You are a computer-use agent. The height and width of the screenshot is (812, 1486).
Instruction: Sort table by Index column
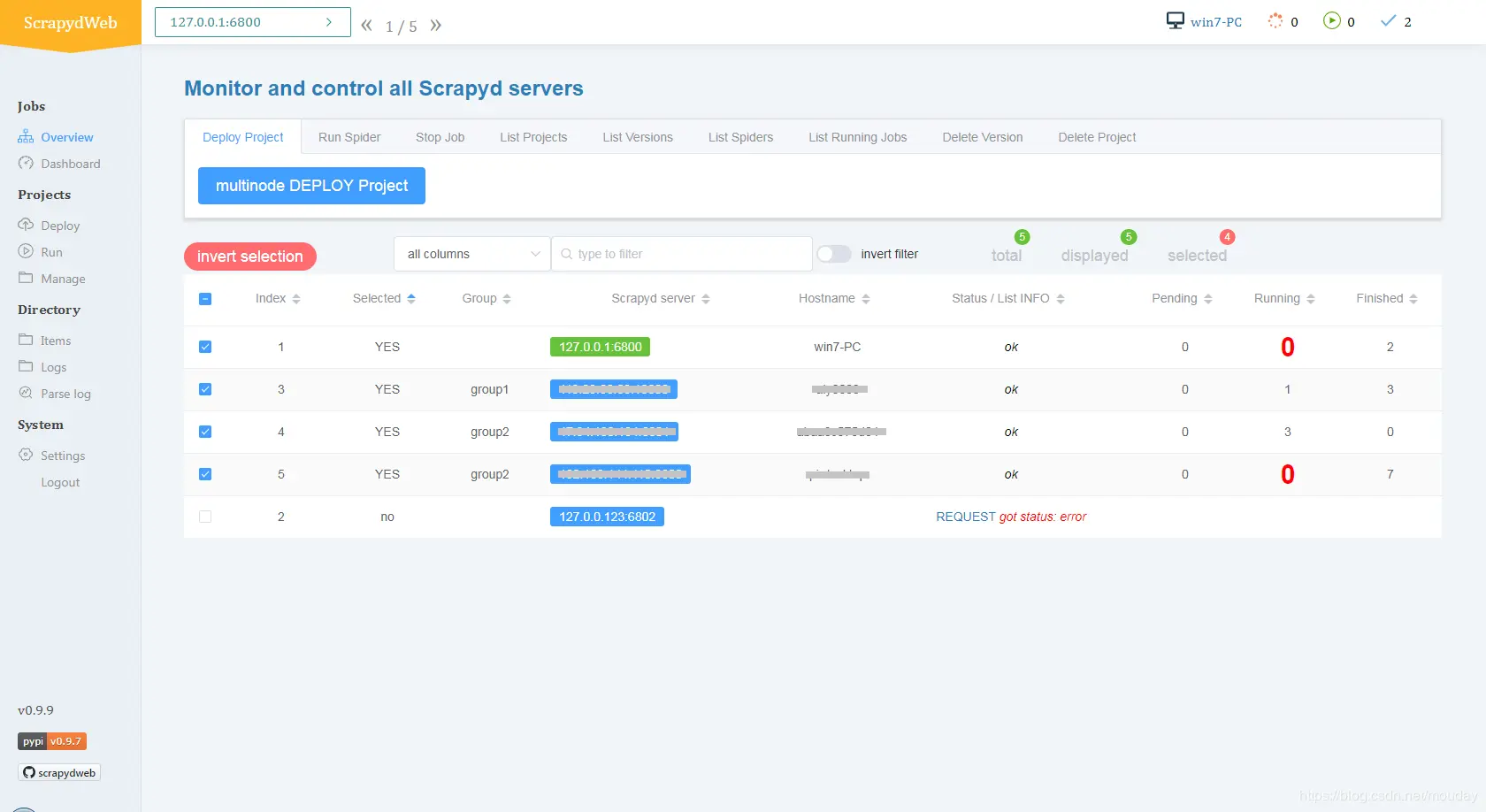[296, 299]
